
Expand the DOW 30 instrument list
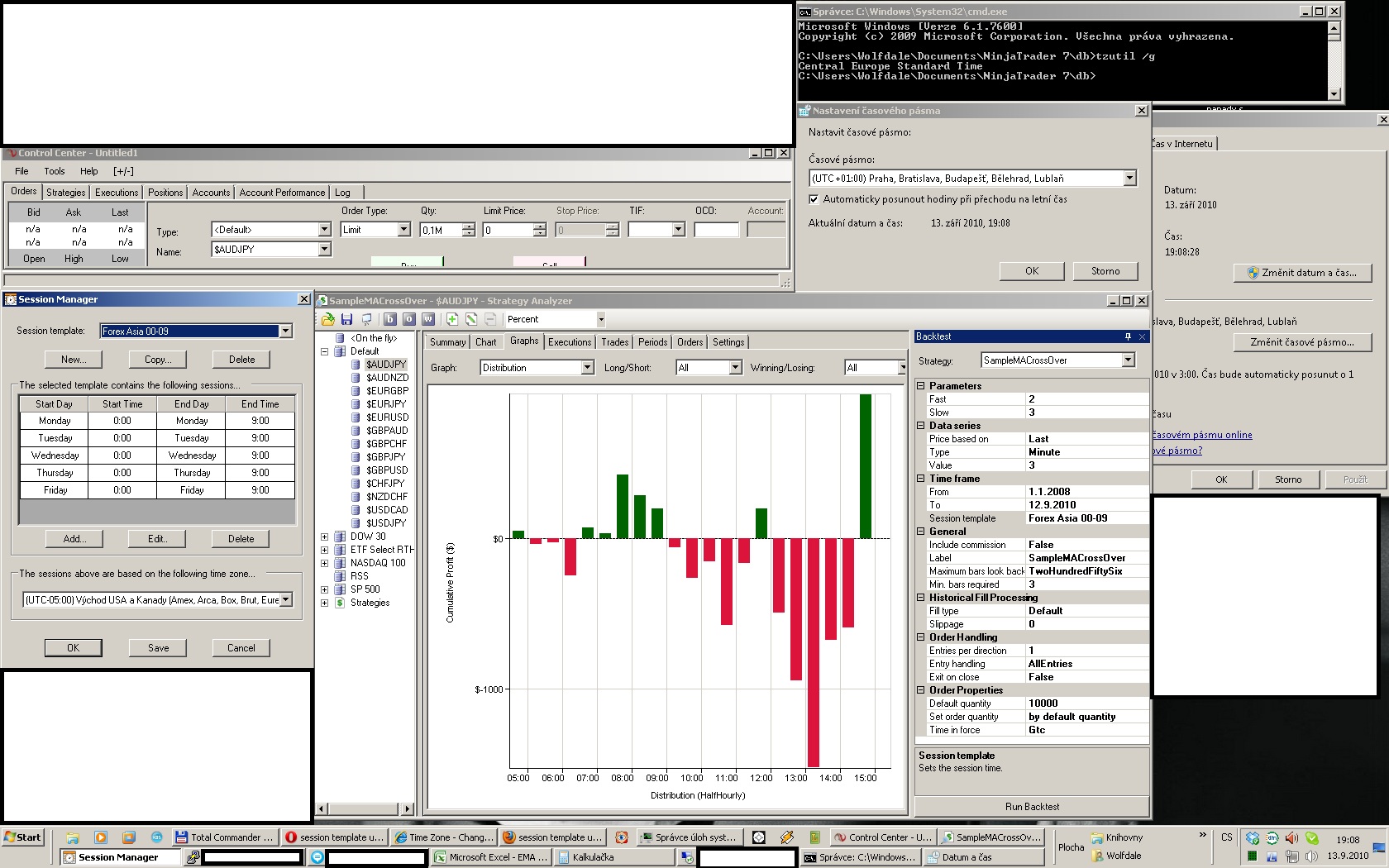coord(325,537)
